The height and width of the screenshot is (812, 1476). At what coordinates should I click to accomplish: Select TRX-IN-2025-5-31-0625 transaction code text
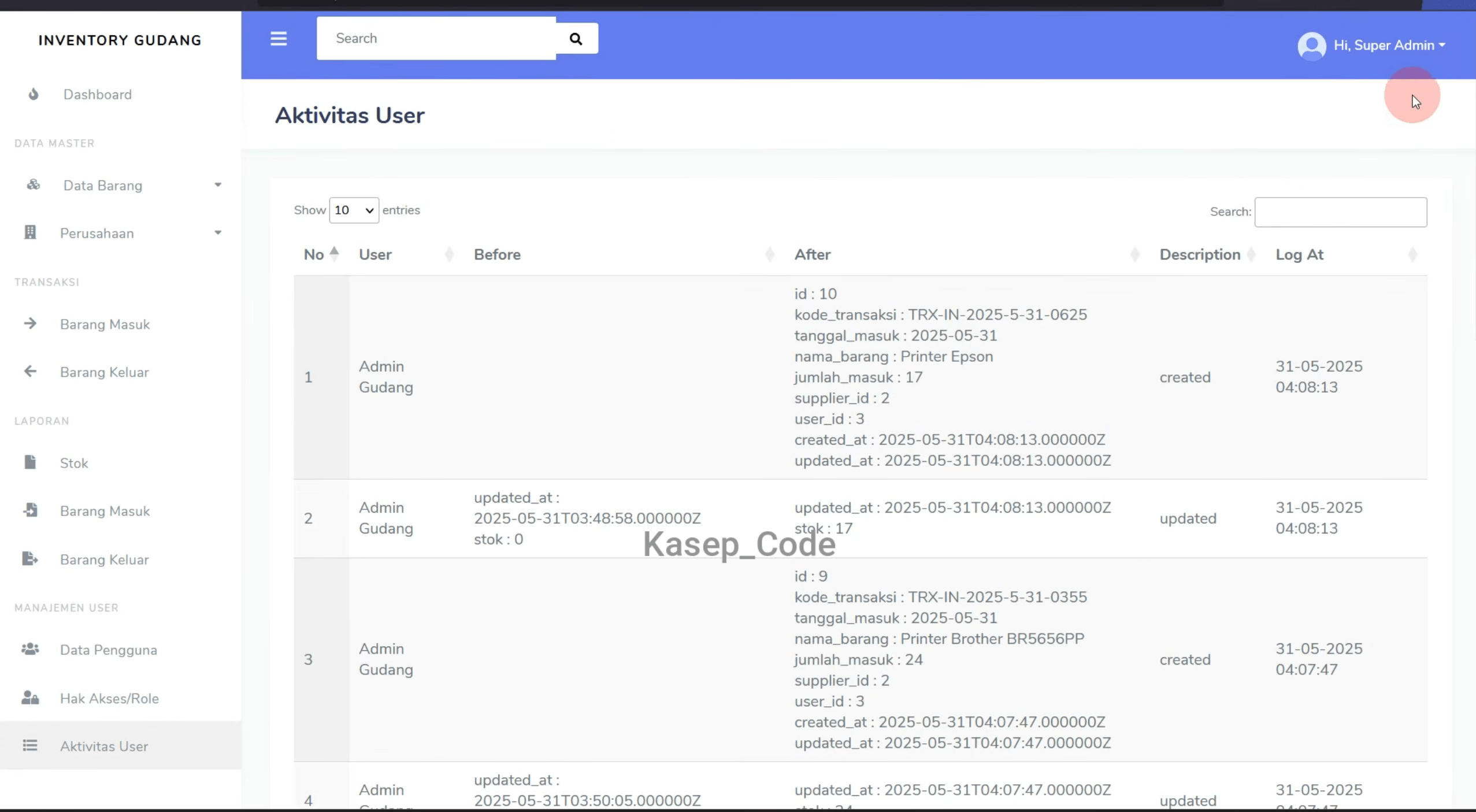tap(997, 314)
